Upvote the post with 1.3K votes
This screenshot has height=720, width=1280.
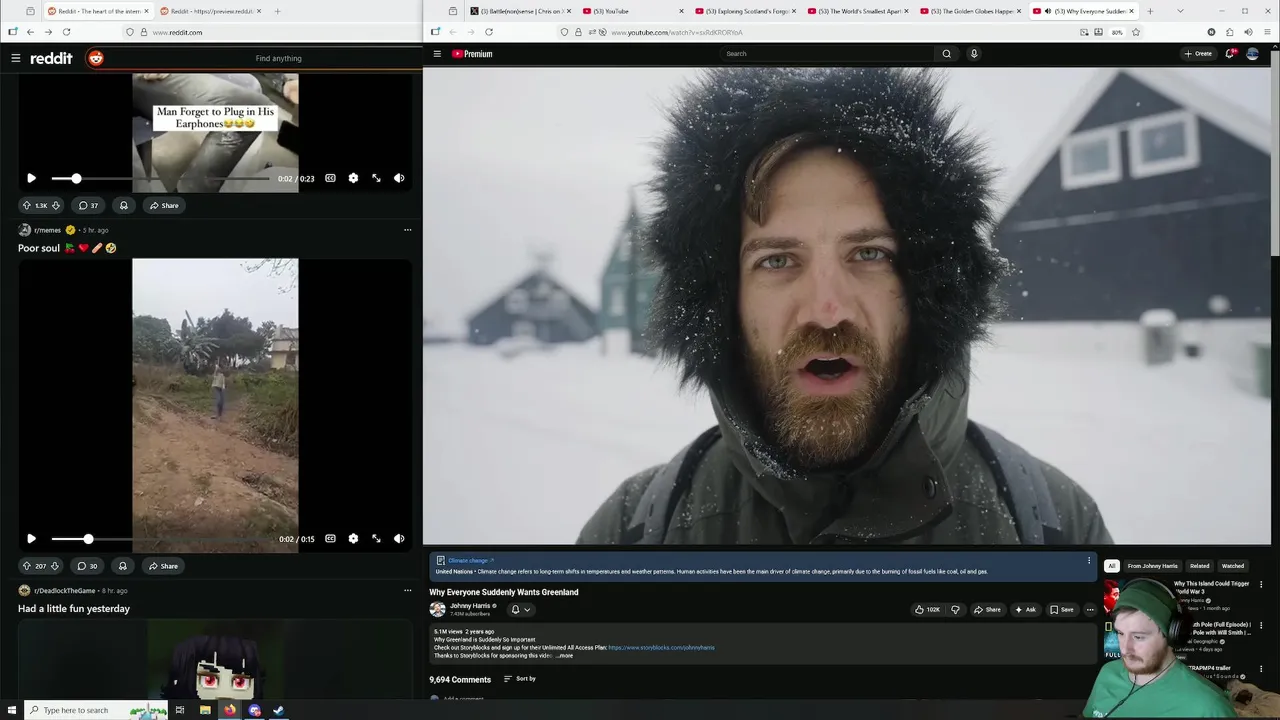tap(26, 205)
